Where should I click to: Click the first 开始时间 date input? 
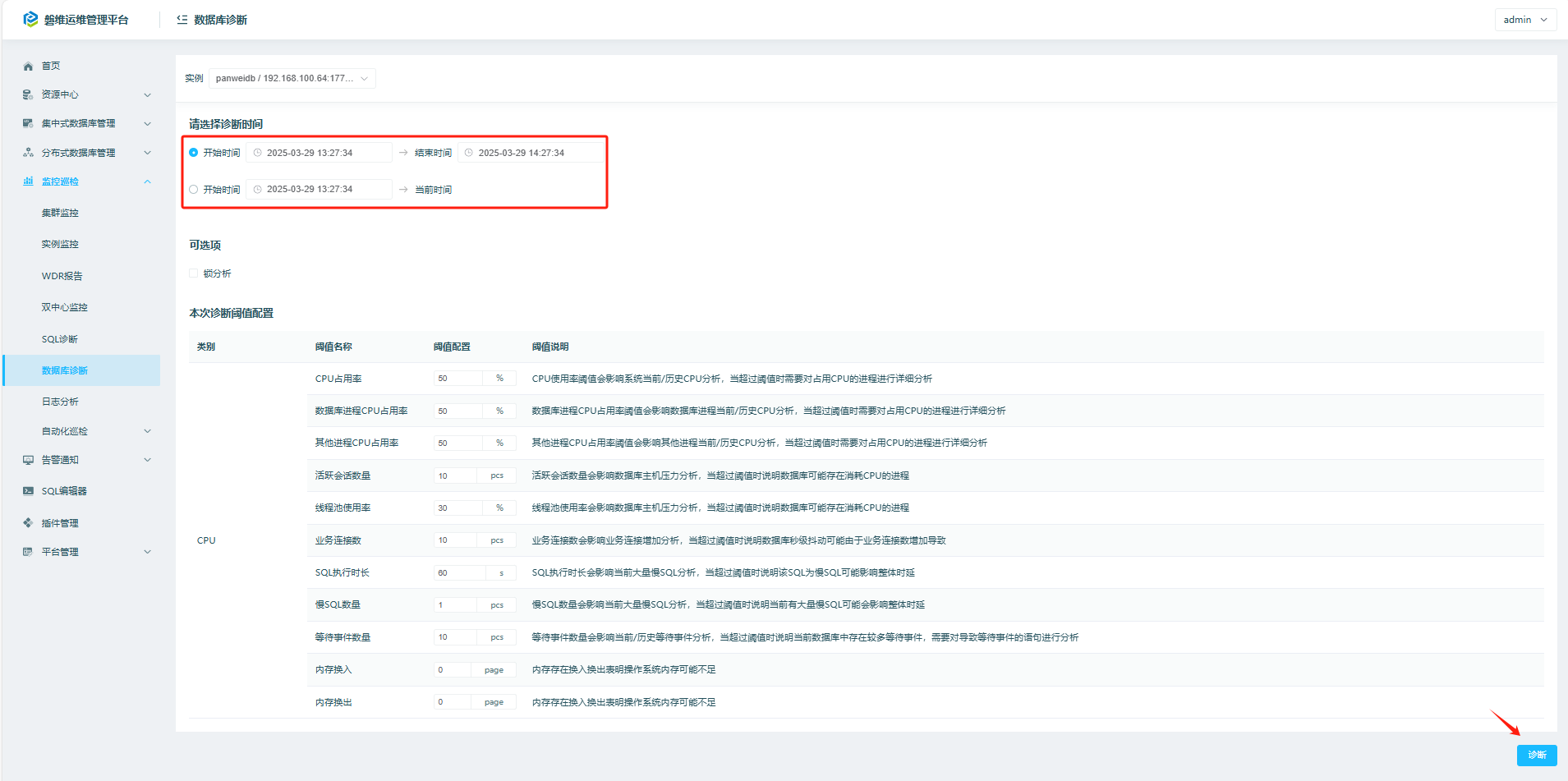coord(319,153)
